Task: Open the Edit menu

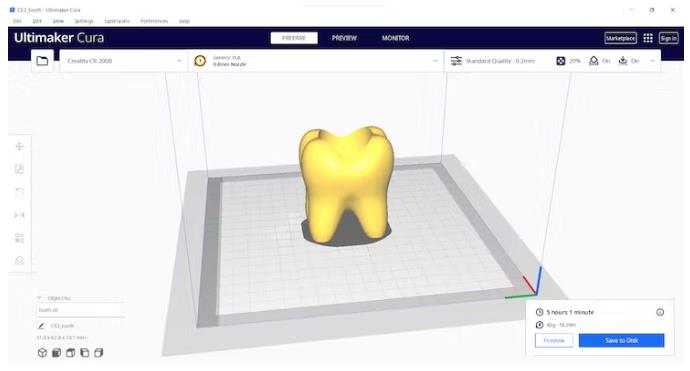Action: click(x=37, y=21)
